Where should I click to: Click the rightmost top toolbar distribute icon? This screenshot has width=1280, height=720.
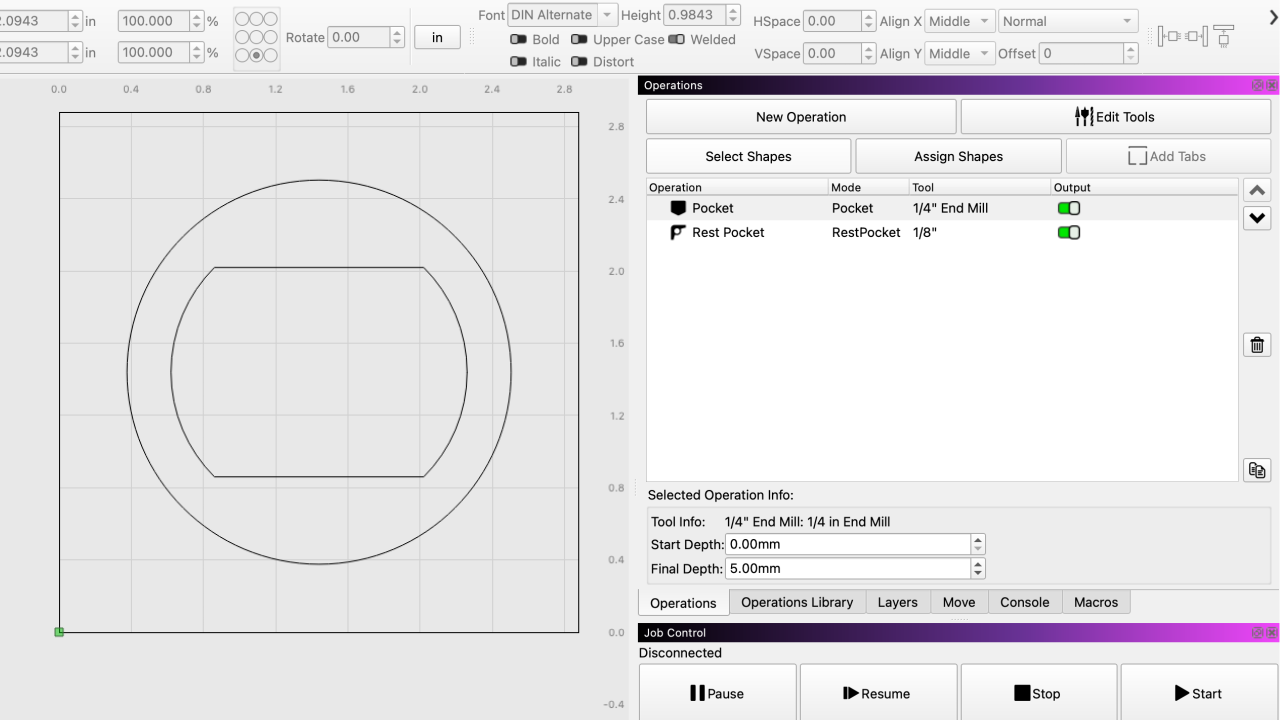click(x=1223, y=37)
